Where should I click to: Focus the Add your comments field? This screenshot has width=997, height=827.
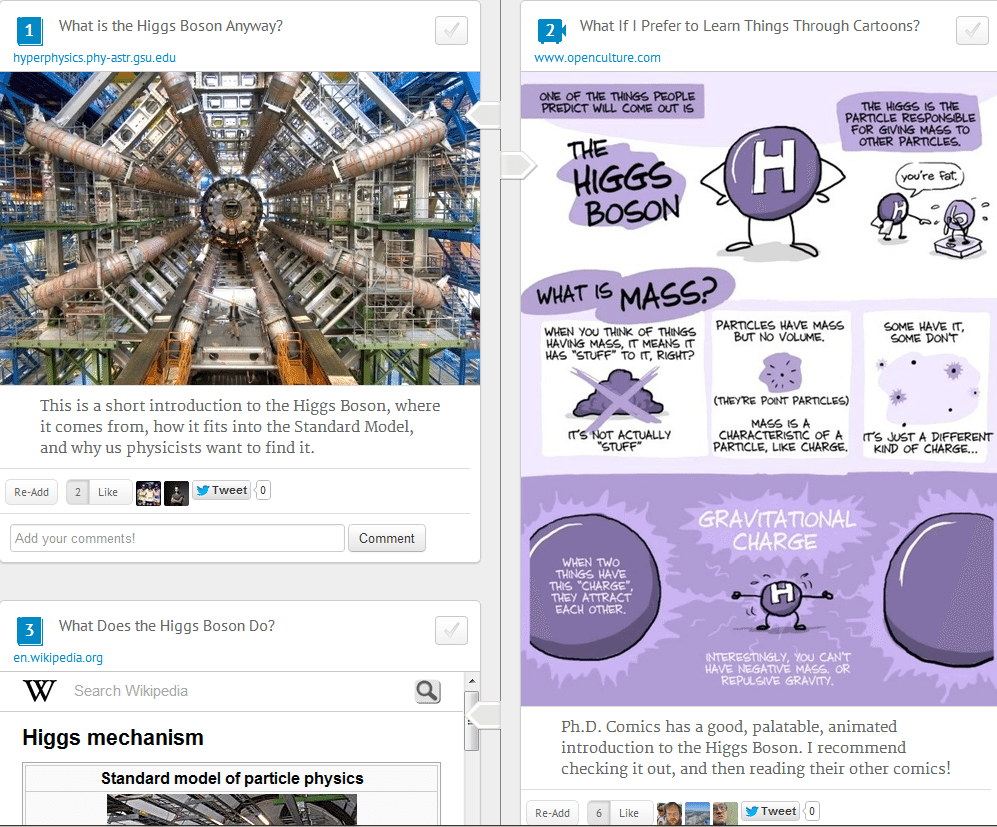point(177,538)
